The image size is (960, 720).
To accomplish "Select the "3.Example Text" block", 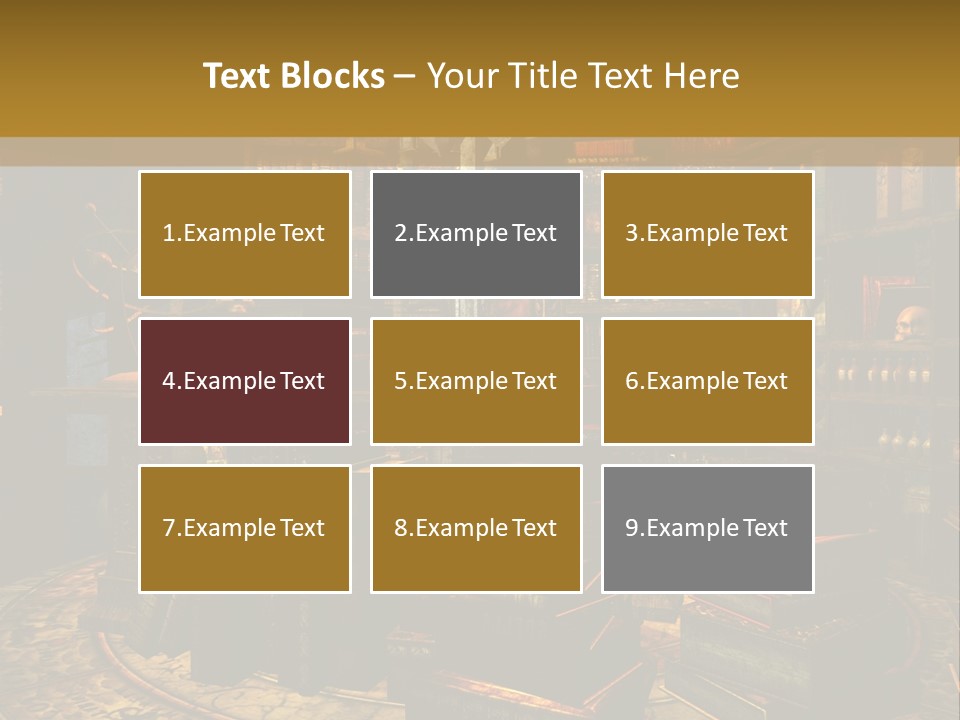I will click(x=707, y=234).
